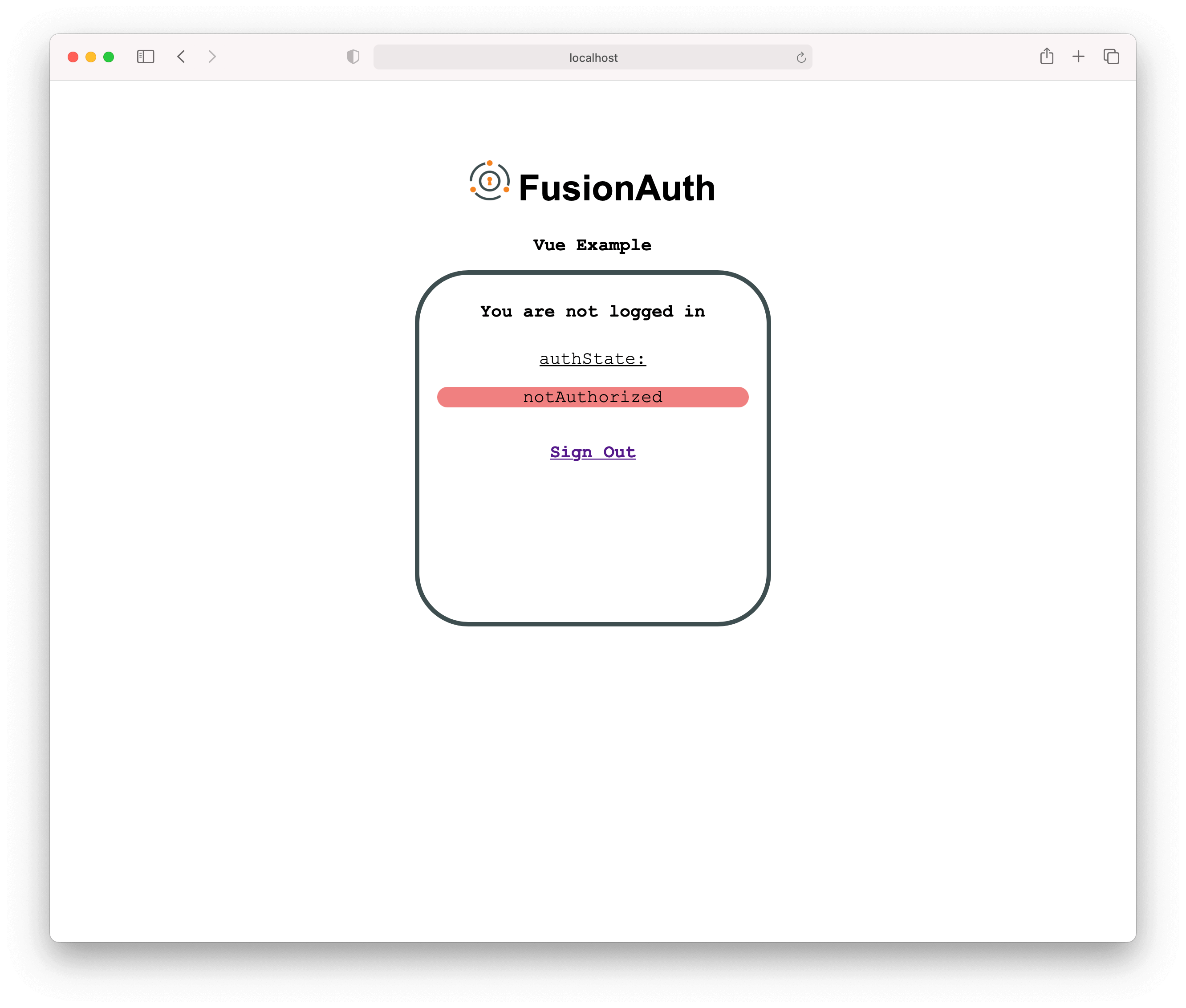Viewport: 1186px width, 1008px height.
Task: Open the share menu
Action: pos(1047,56)
